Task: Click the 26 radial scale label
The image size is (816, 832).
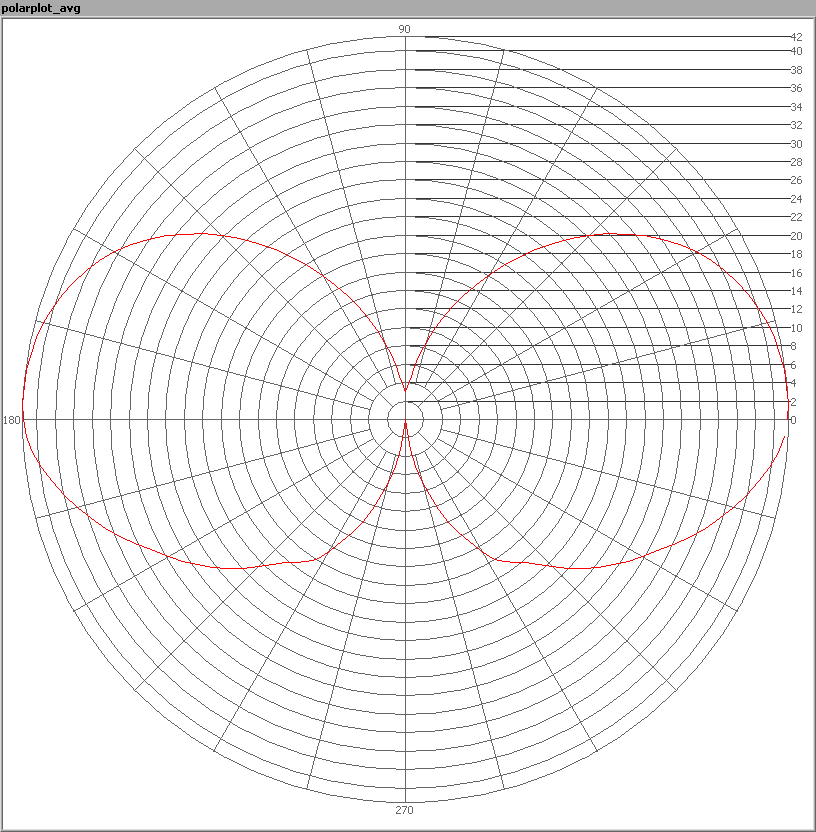Action: click(x=796, y=180)
